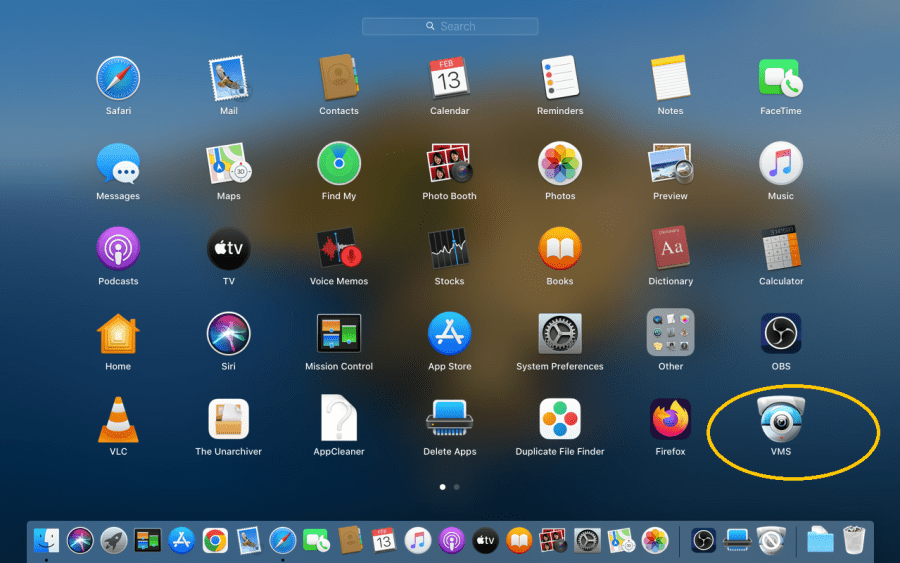Open System Preferences in Launchpad
900x563 pixels.
(x=560, y=334)
